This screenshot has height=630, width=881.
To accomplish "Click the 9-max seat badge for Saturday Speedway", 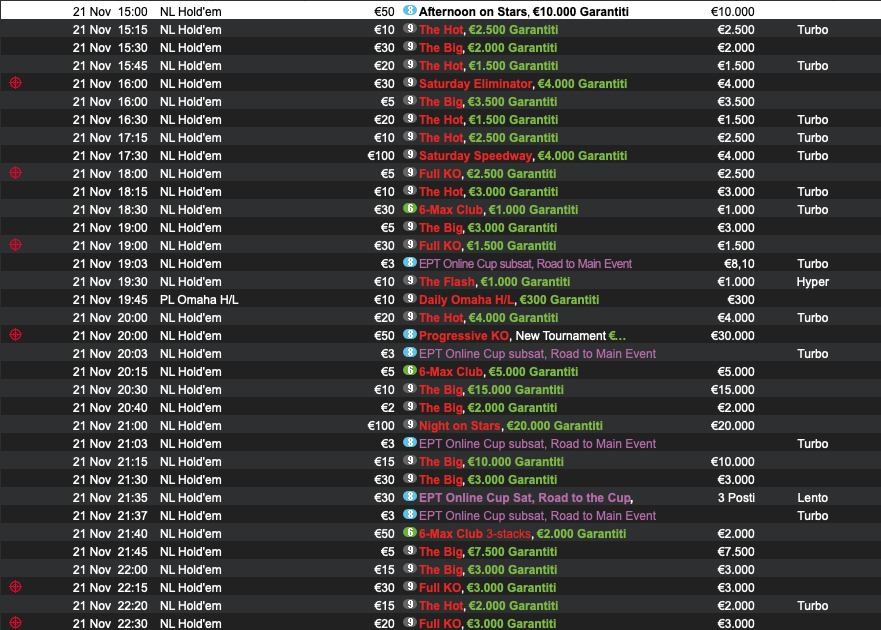I will (410, 155).
